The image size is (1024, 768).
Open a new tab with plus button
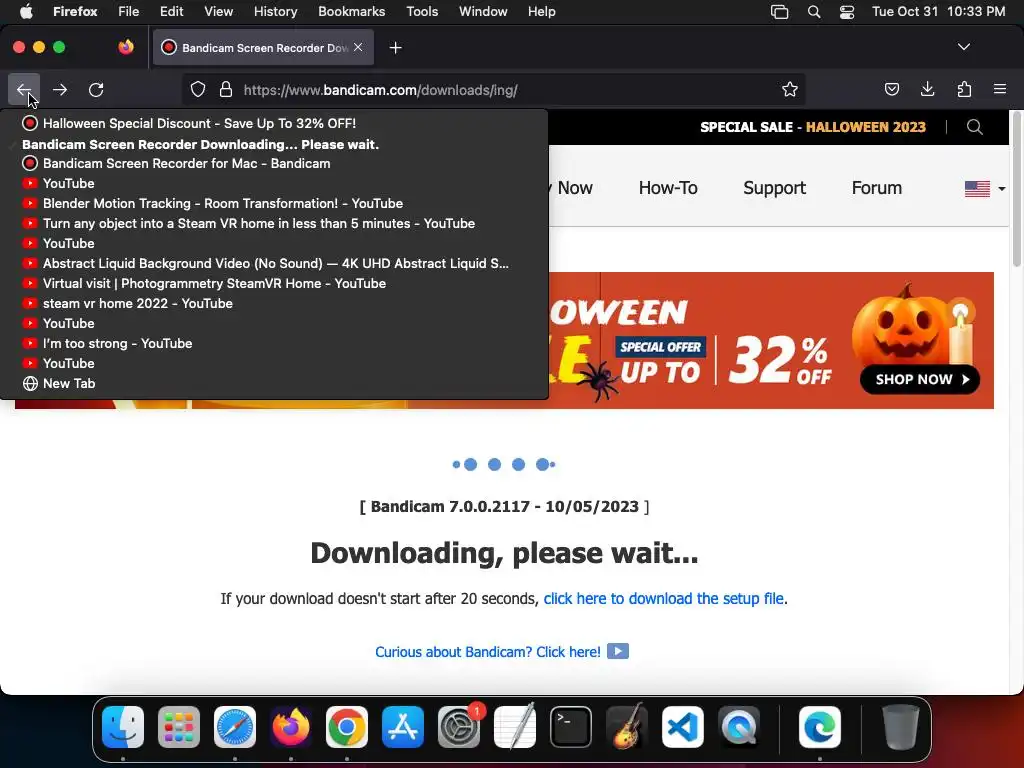pos(395,48)
